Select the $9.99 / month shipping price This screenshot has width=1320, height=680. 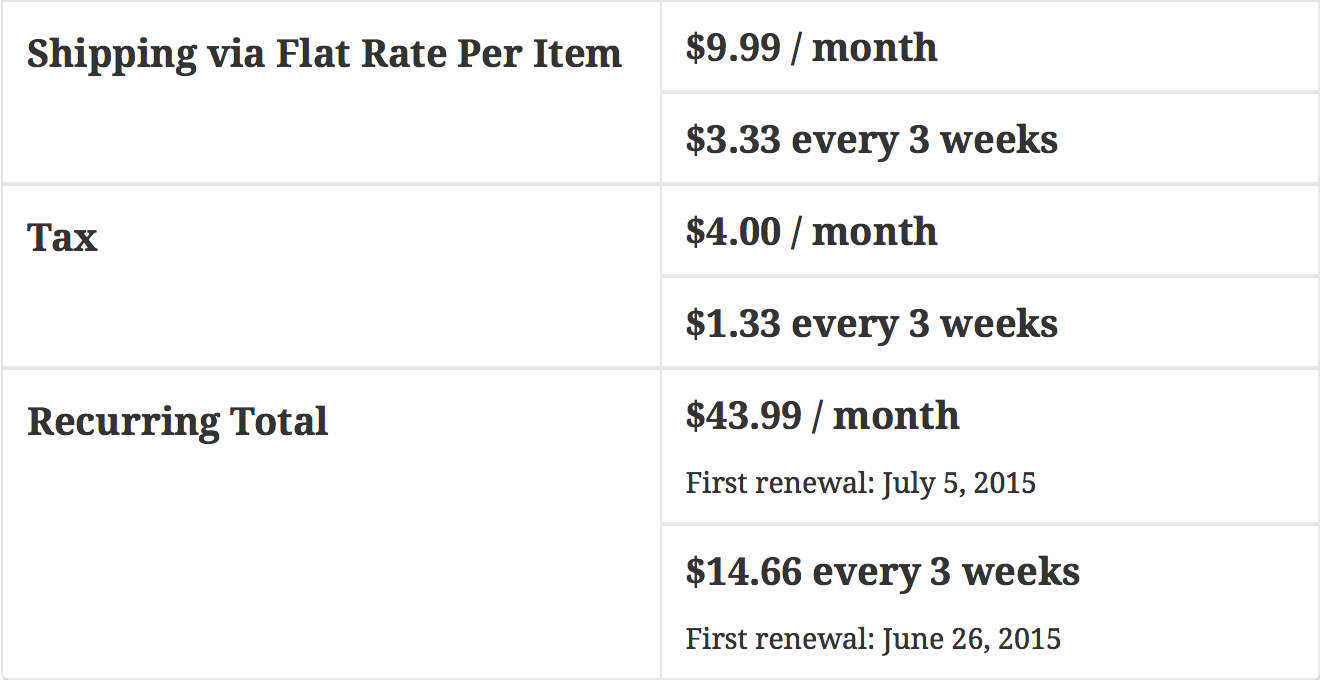811,47
